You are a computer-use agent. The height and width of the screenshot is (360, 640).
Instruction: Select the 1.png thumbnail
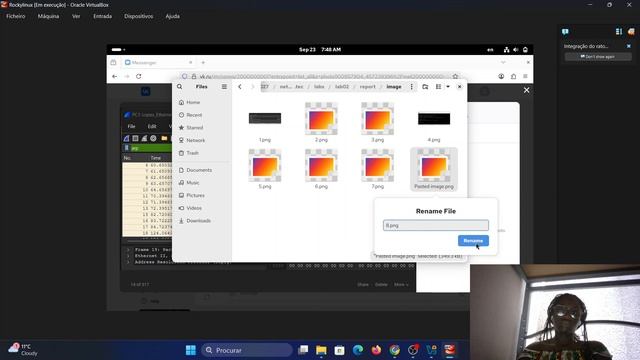pyautogui.click(x=265, y=118)
